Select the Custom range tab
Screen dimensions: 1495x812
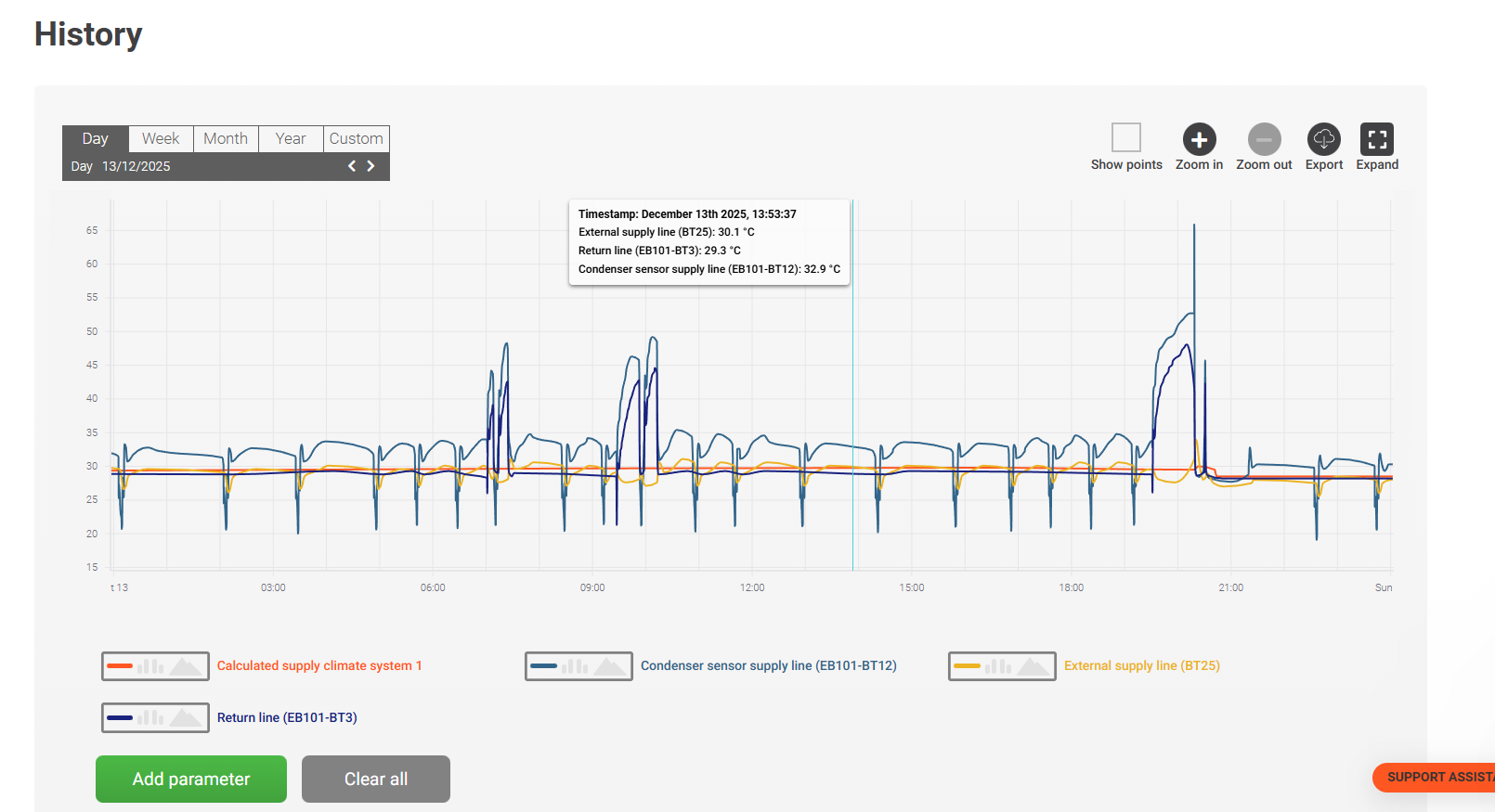point(356,139)
